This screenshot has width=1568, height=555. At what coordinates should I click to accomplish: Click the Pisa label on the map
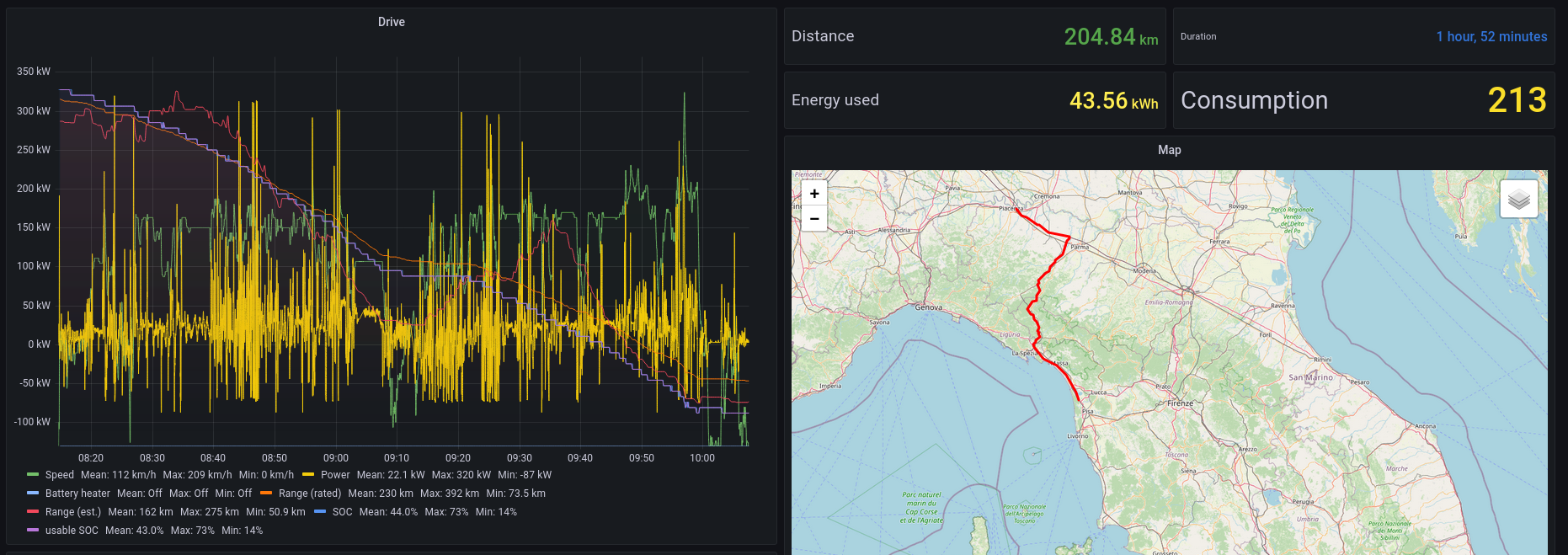1087,412
